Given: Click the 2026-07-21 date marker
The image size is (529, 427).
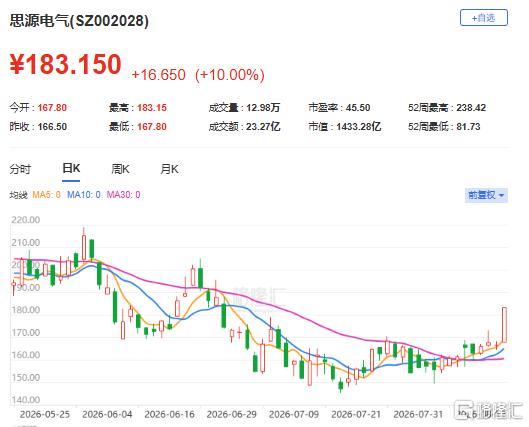Looking at the screenshot, I should [356, 414].
